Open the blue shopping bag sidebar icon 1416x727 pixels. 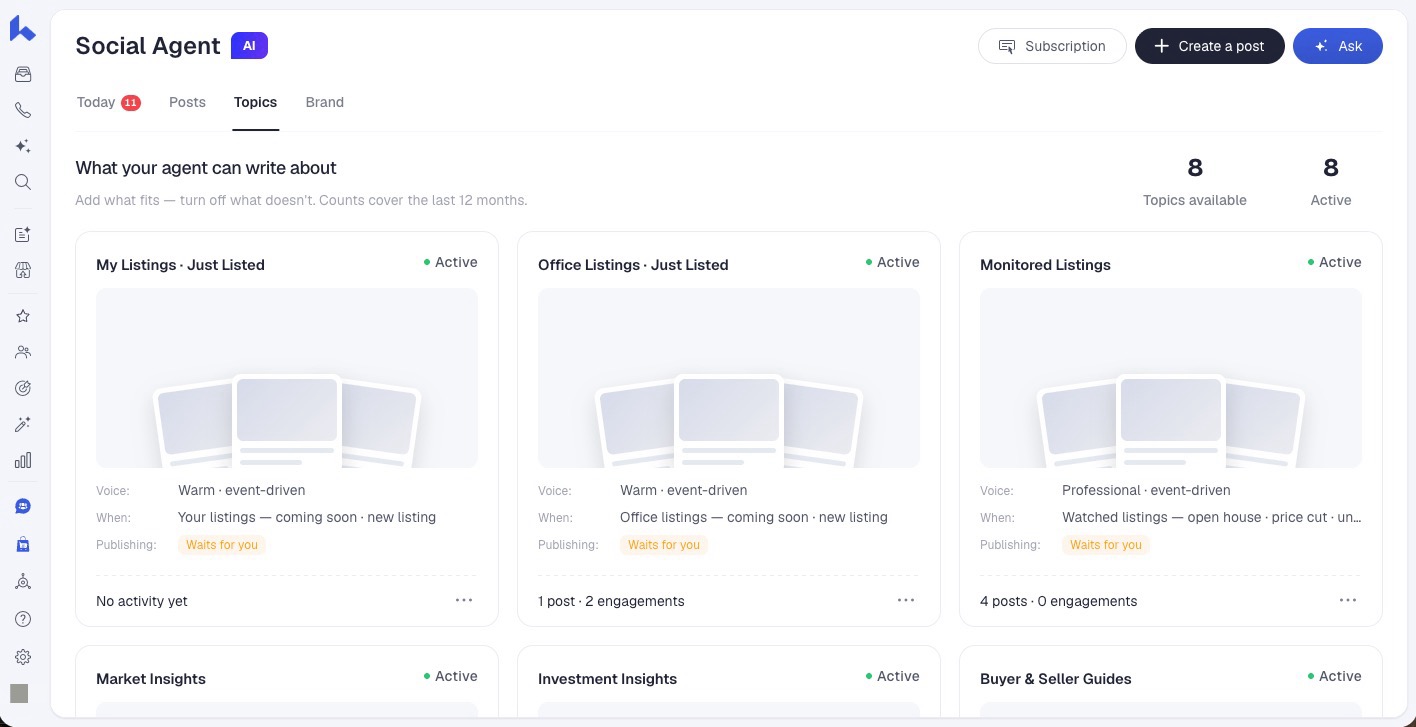tap(22, 544)
